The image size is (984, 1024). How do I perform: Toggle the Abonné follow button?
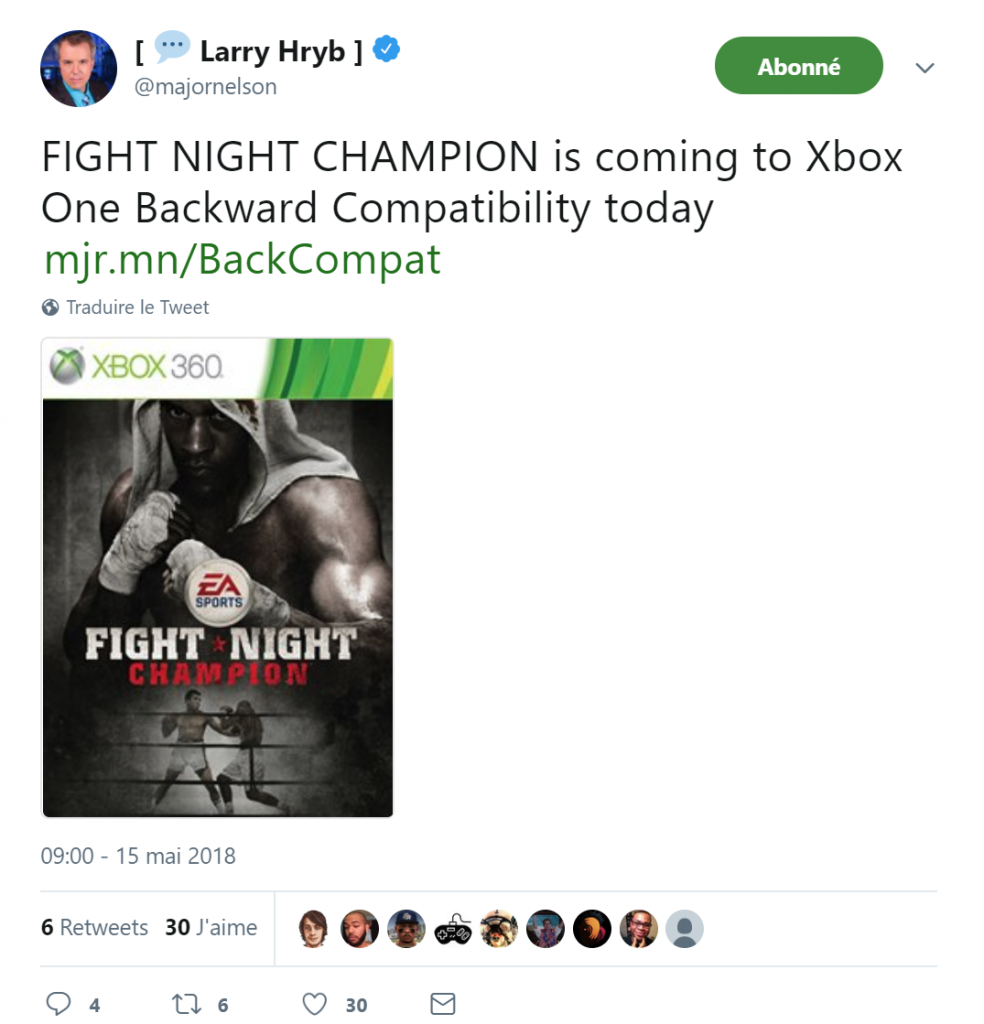click(799, 65)
